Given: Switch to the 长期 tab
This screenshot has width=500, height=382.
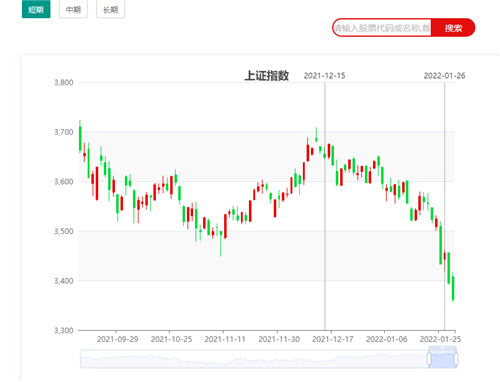Looking at the screenshot, I should [110, 9].
